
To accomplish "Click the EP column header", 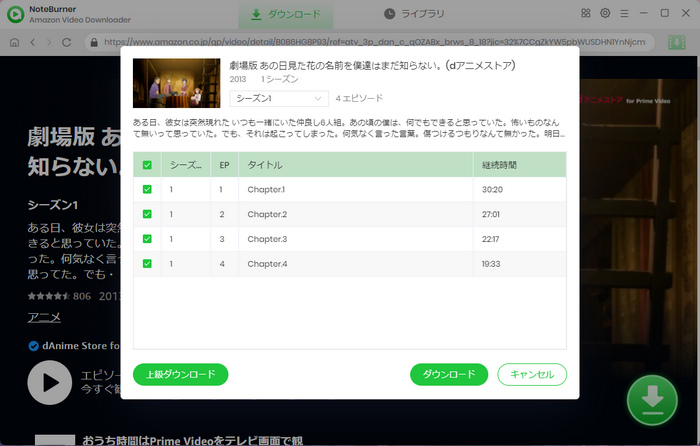I will pos(224,165).
